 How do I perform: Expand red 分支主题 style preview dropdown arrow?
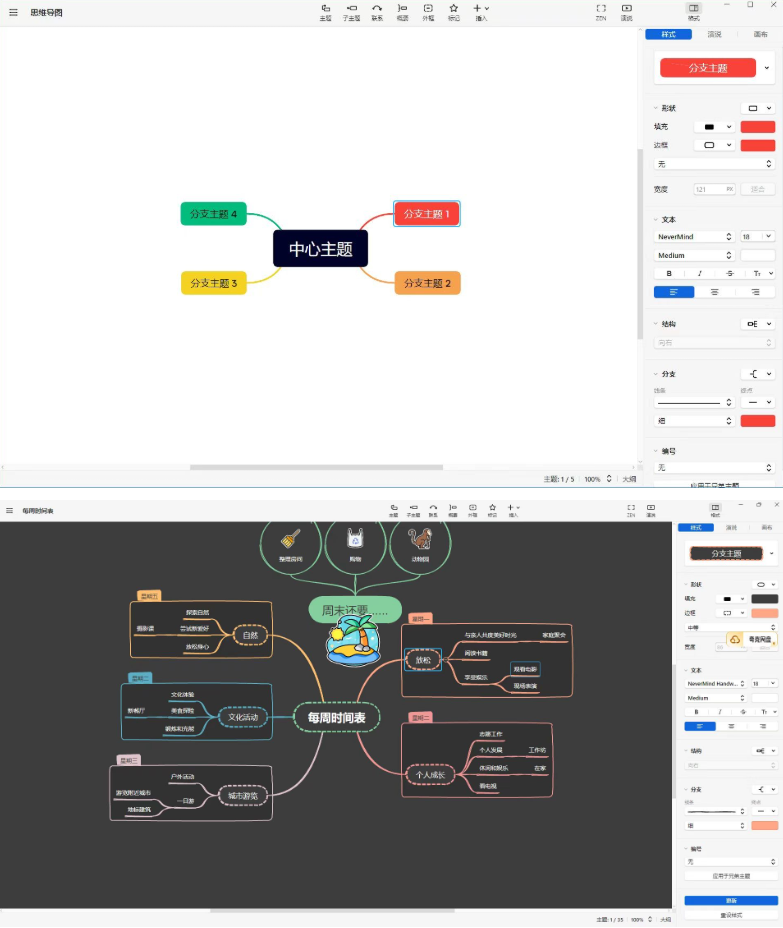[767, 68]
